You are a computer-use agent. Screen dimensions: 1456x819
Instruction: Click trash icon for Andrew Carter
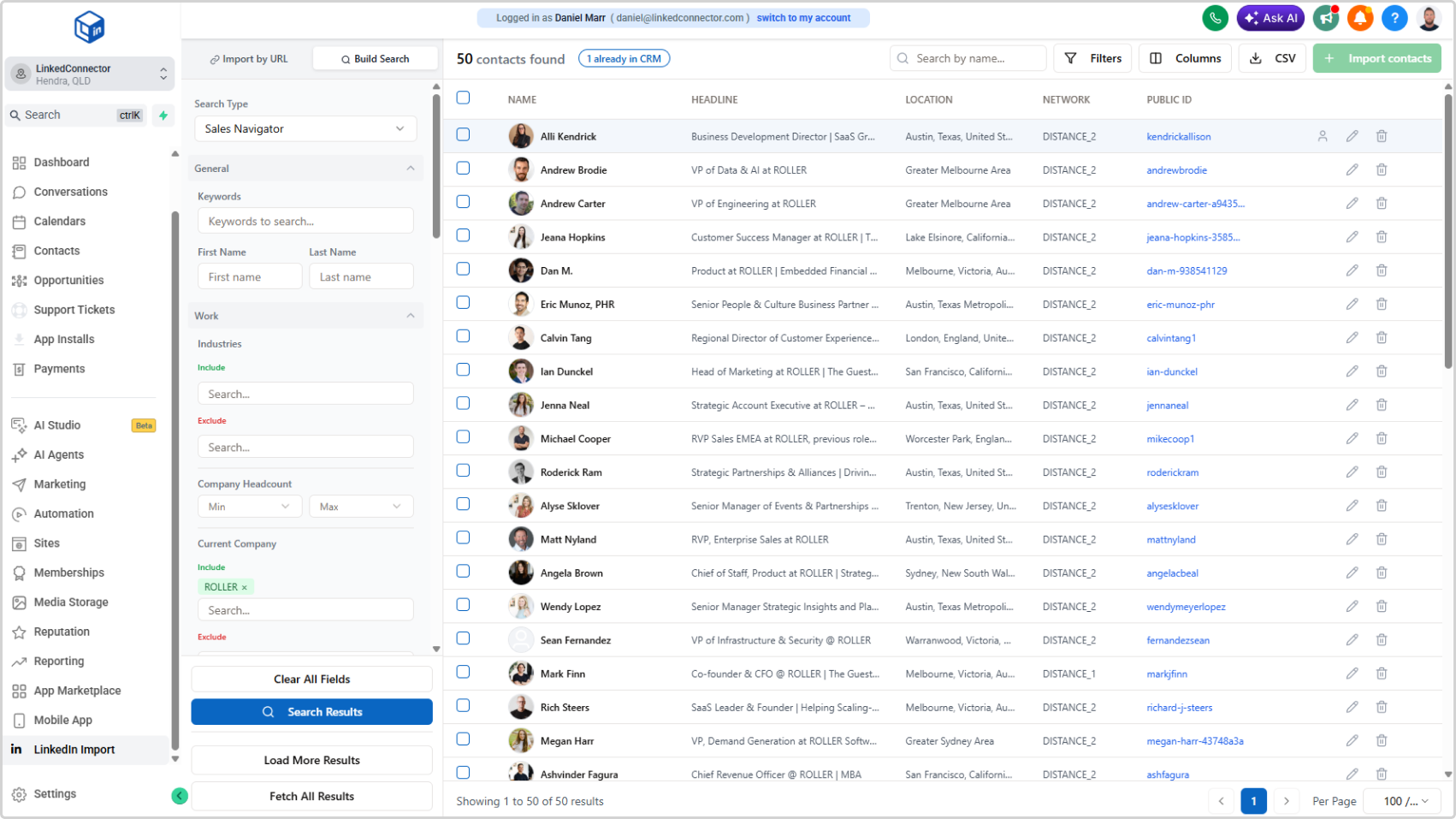[x=1382, y=204]
